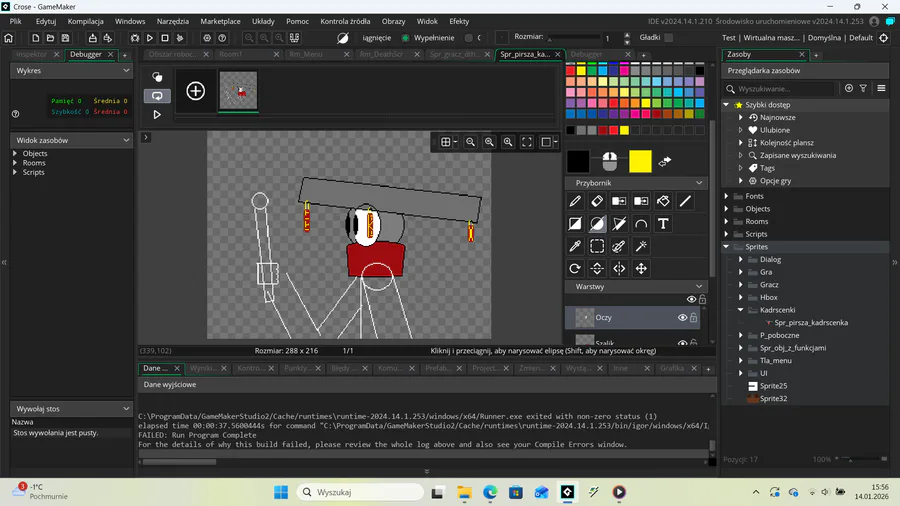Switch to the Rm_Menu tab
This screenshot has width=900, height=506.
point(306,54)
